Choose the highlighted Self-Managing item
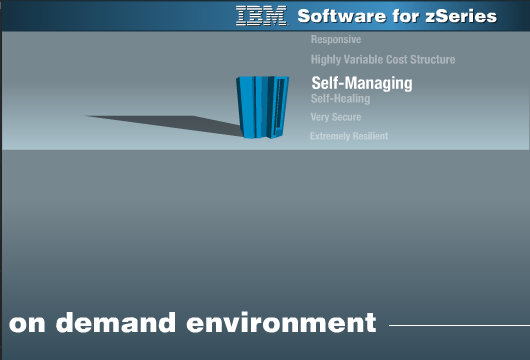The image size is (530, 360). click(362, 83)
